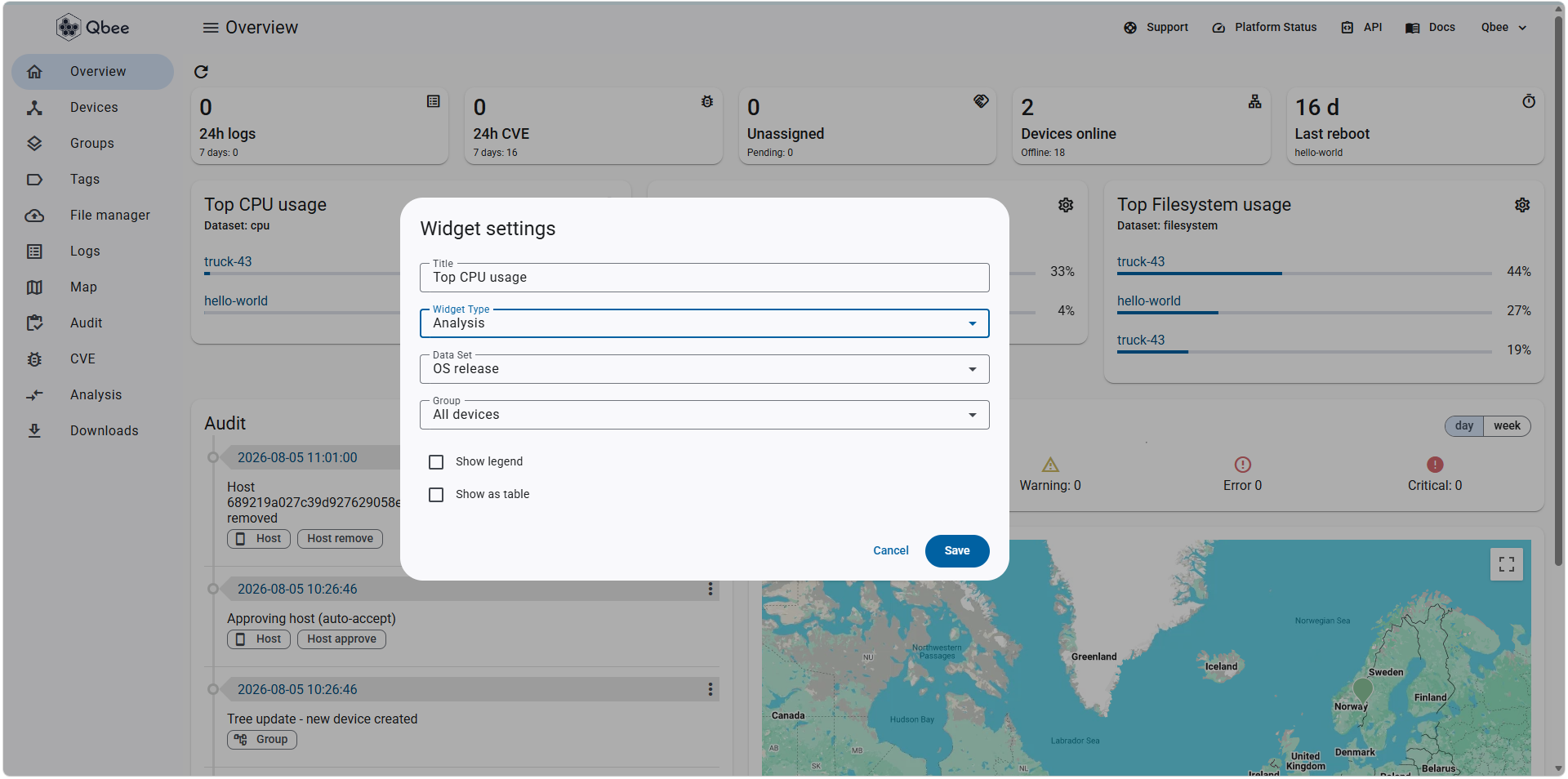
Task: Click truck-43 44% usage bar
Action: coord(1304,274)
